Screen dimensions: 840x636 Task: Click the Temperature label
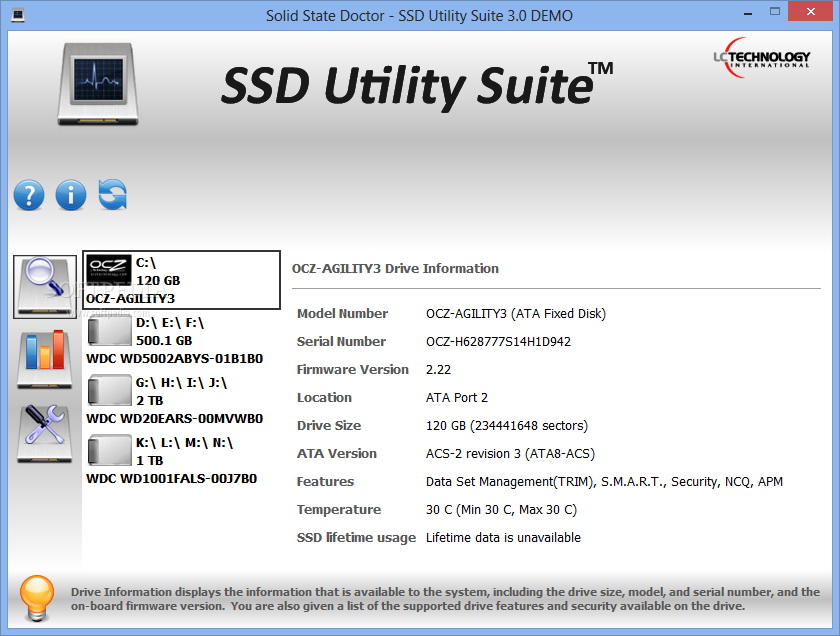point(339,510)
